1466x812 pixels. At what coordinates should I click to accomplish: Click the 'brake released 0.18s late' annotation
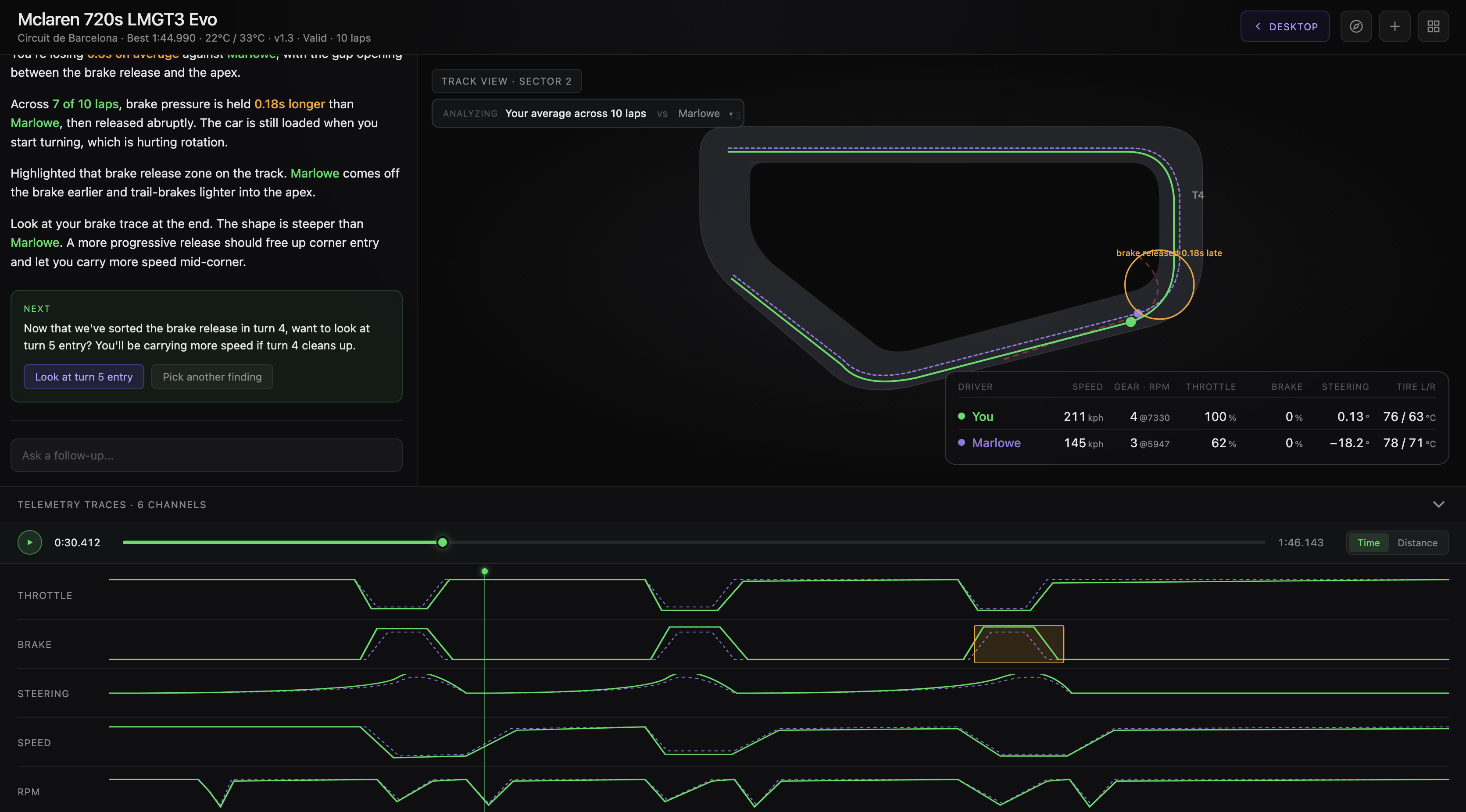click(x=1169, y=253)
